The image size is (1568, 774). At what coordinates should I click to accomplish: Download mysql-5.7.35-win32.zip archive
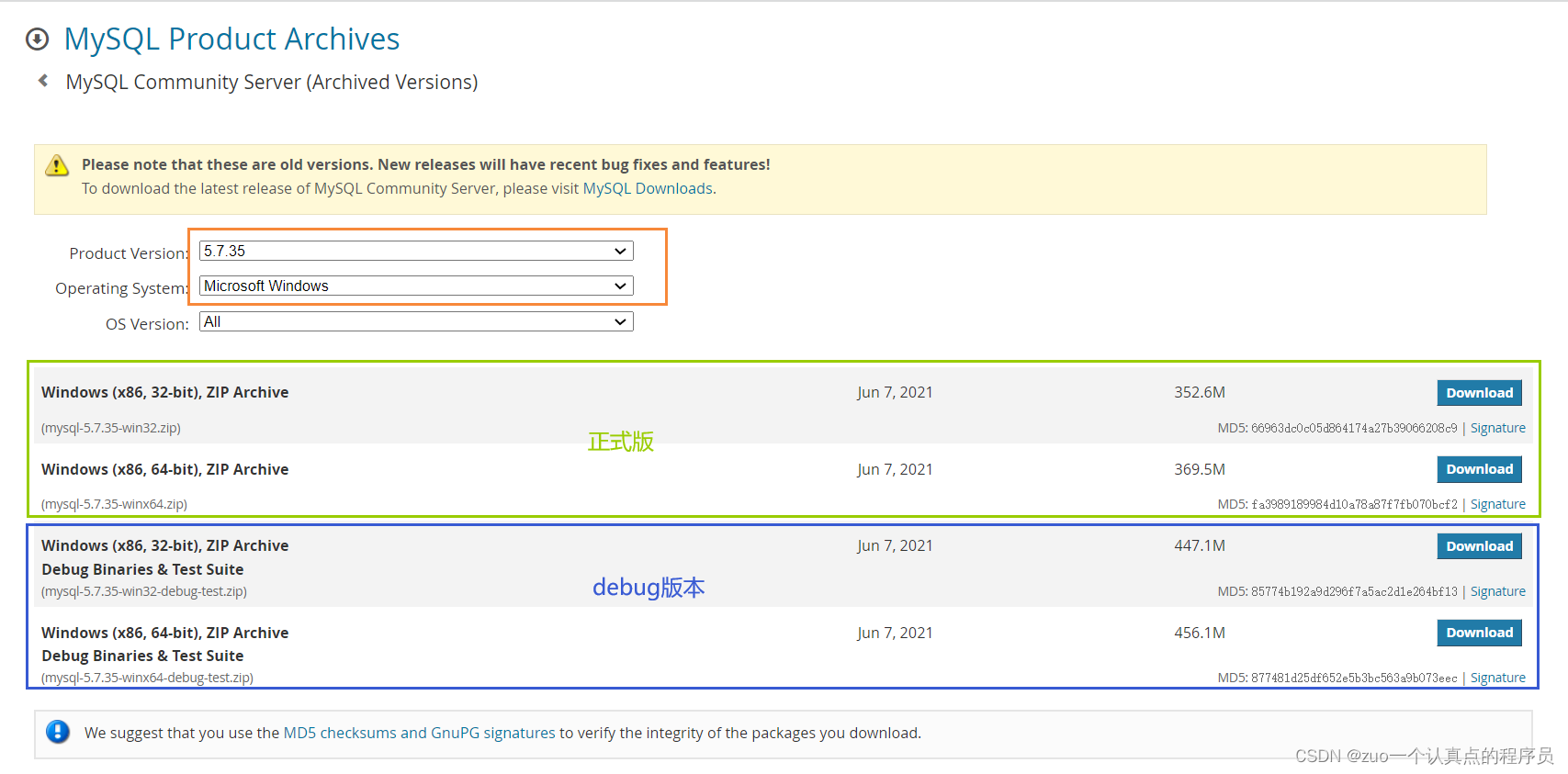point(1479,393)
